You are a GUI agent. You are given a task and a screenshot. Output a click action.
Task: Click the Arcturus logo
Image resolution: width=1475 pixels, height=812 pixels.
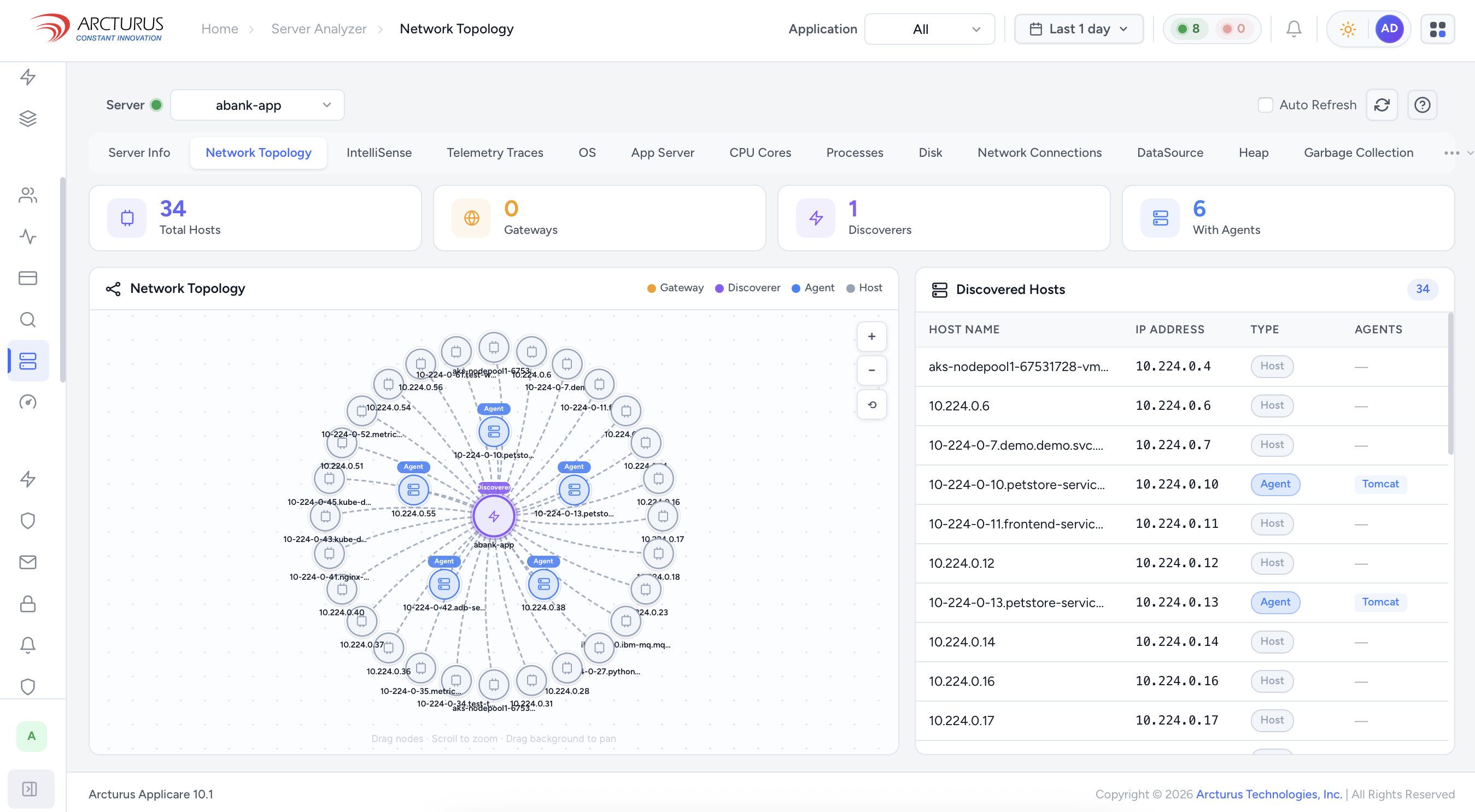tap(97, 28)
